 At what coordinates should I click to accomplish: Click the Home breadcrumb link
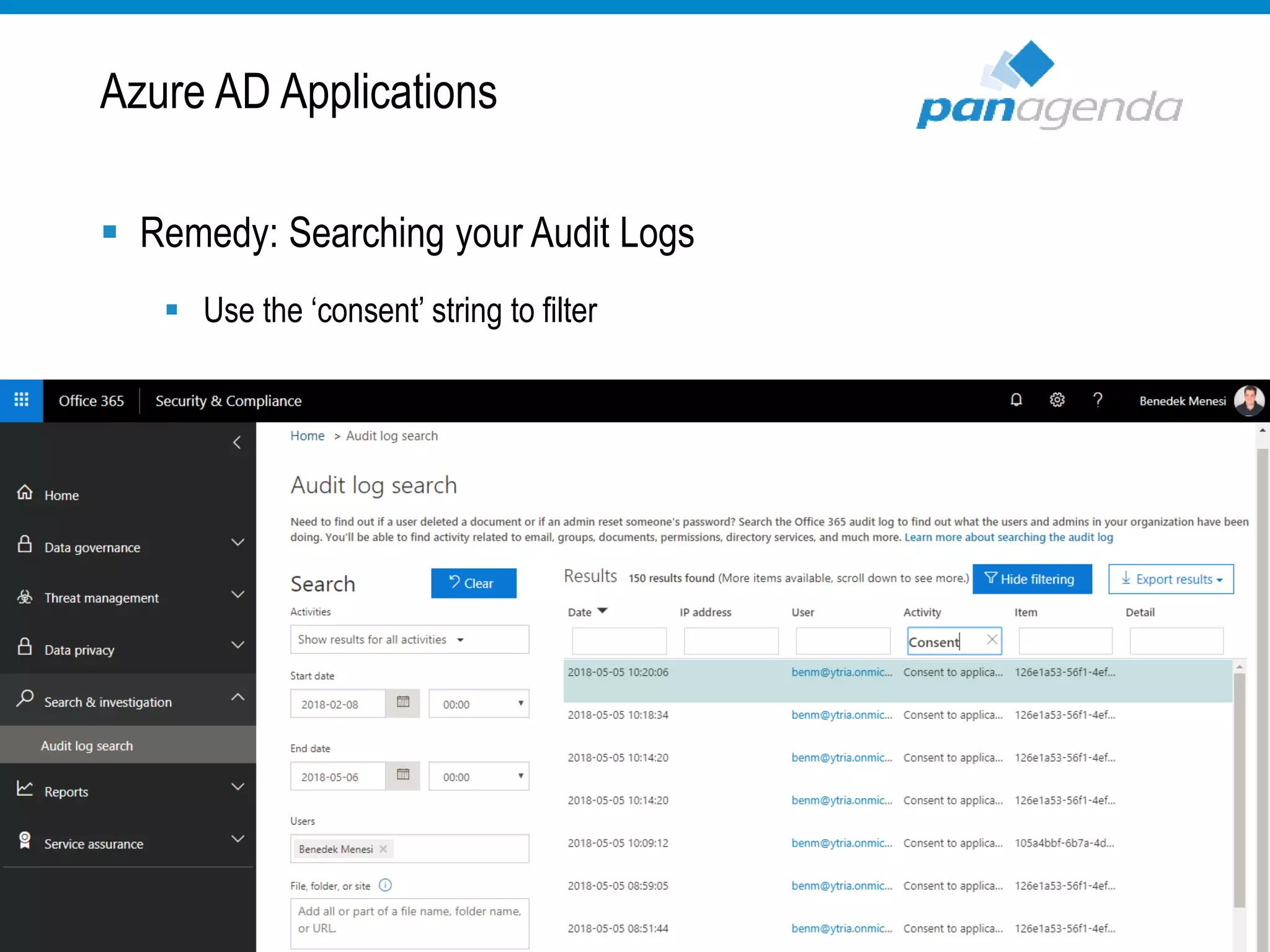307,436
